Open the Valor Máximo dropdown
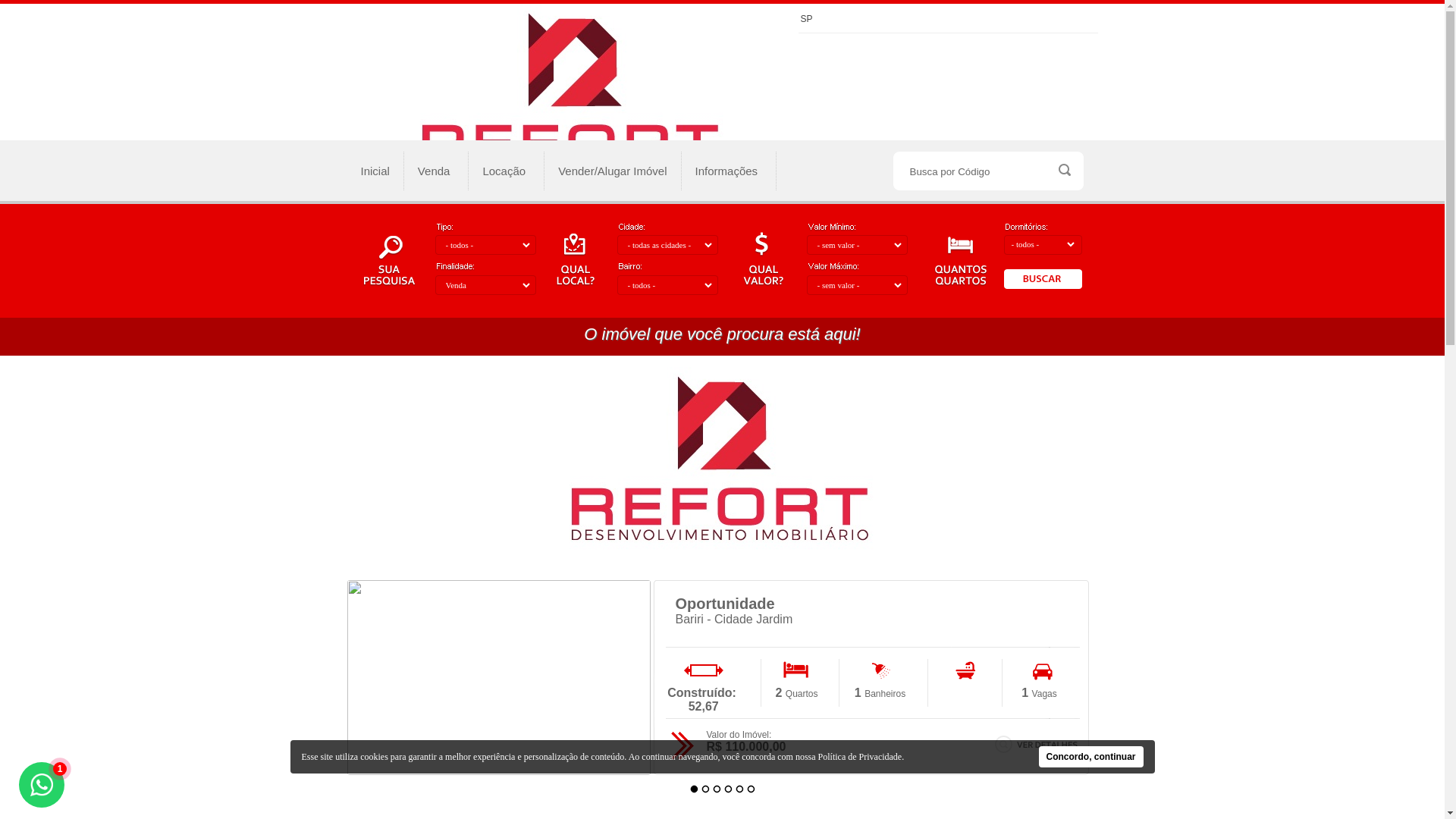Image resolution: width=1456 pixels, height=819 pixels. [857, 285]
